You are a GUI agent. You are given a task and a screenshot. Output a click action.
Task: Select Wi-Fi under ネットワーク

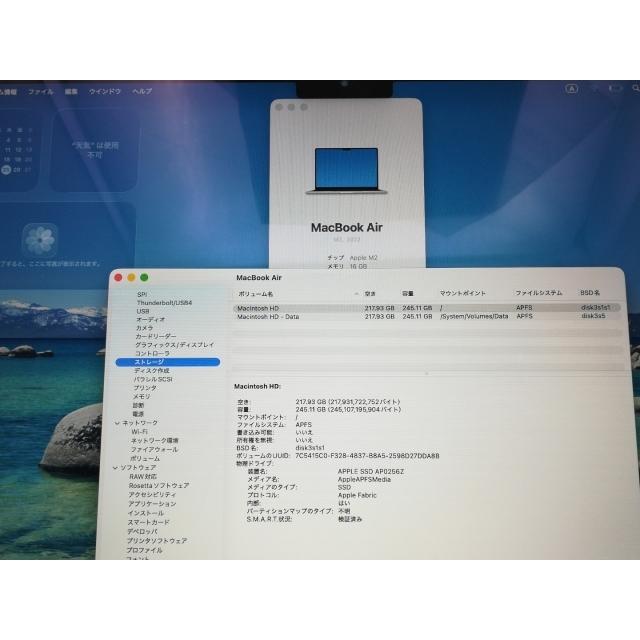point(140,432)
